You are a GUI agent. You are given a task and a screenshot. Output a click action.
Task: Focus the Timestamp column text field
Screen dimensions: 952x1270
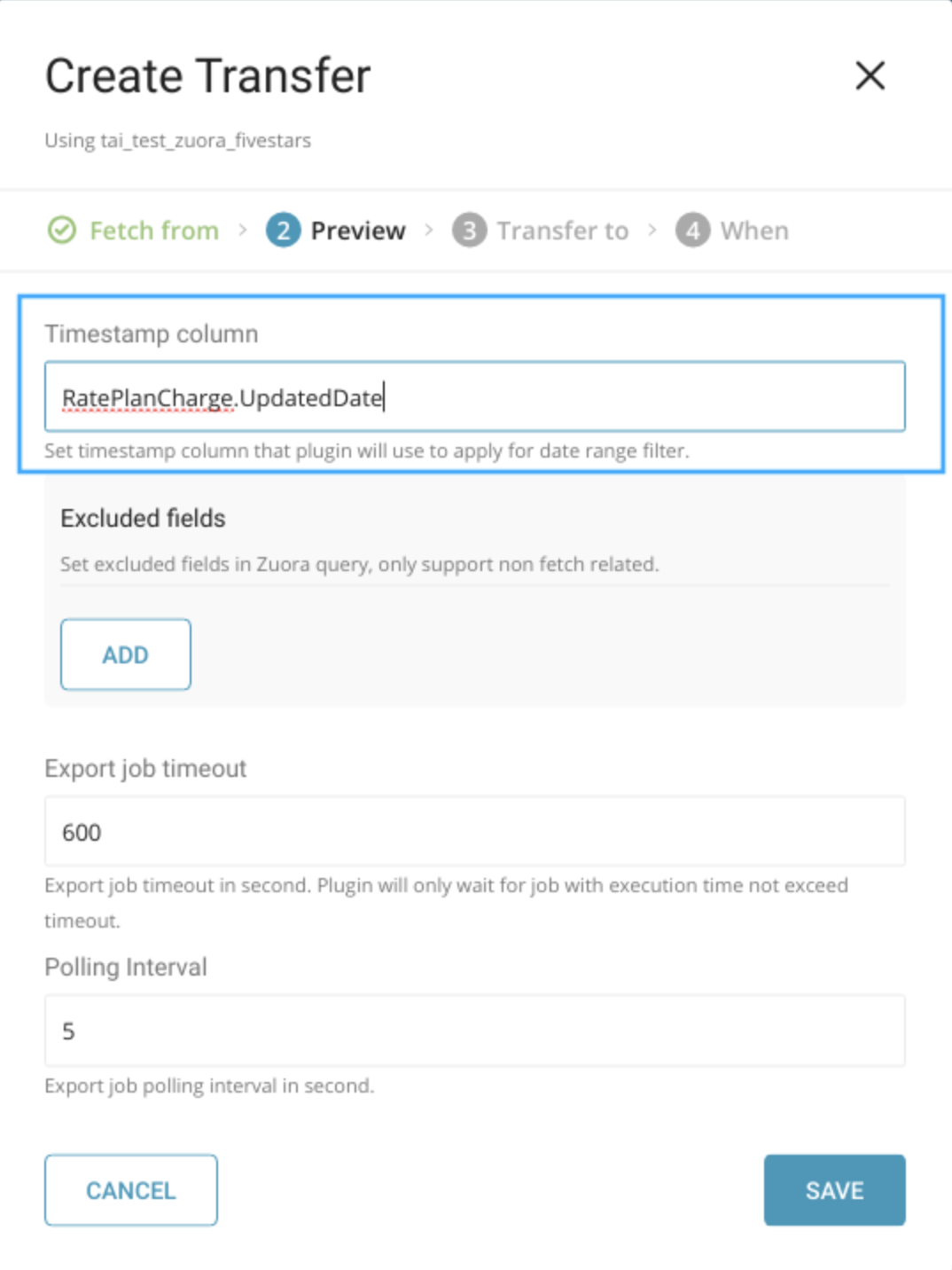[474, 396]
